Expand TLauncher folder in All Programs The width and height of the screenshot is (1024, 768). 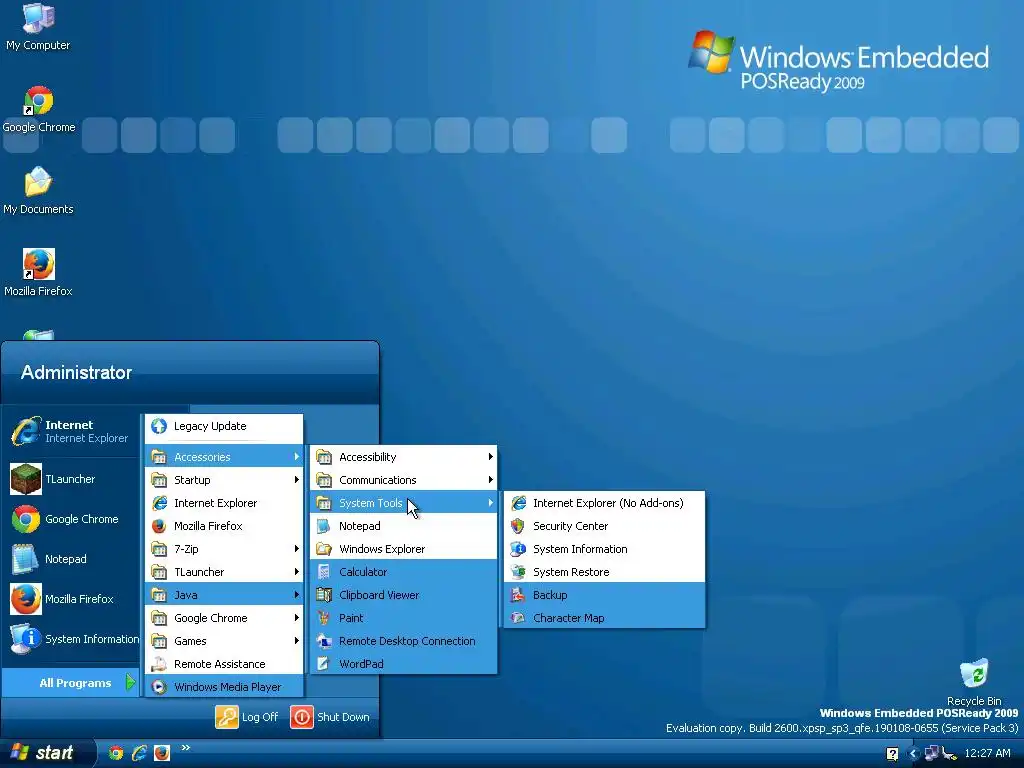tap(224, 572)
